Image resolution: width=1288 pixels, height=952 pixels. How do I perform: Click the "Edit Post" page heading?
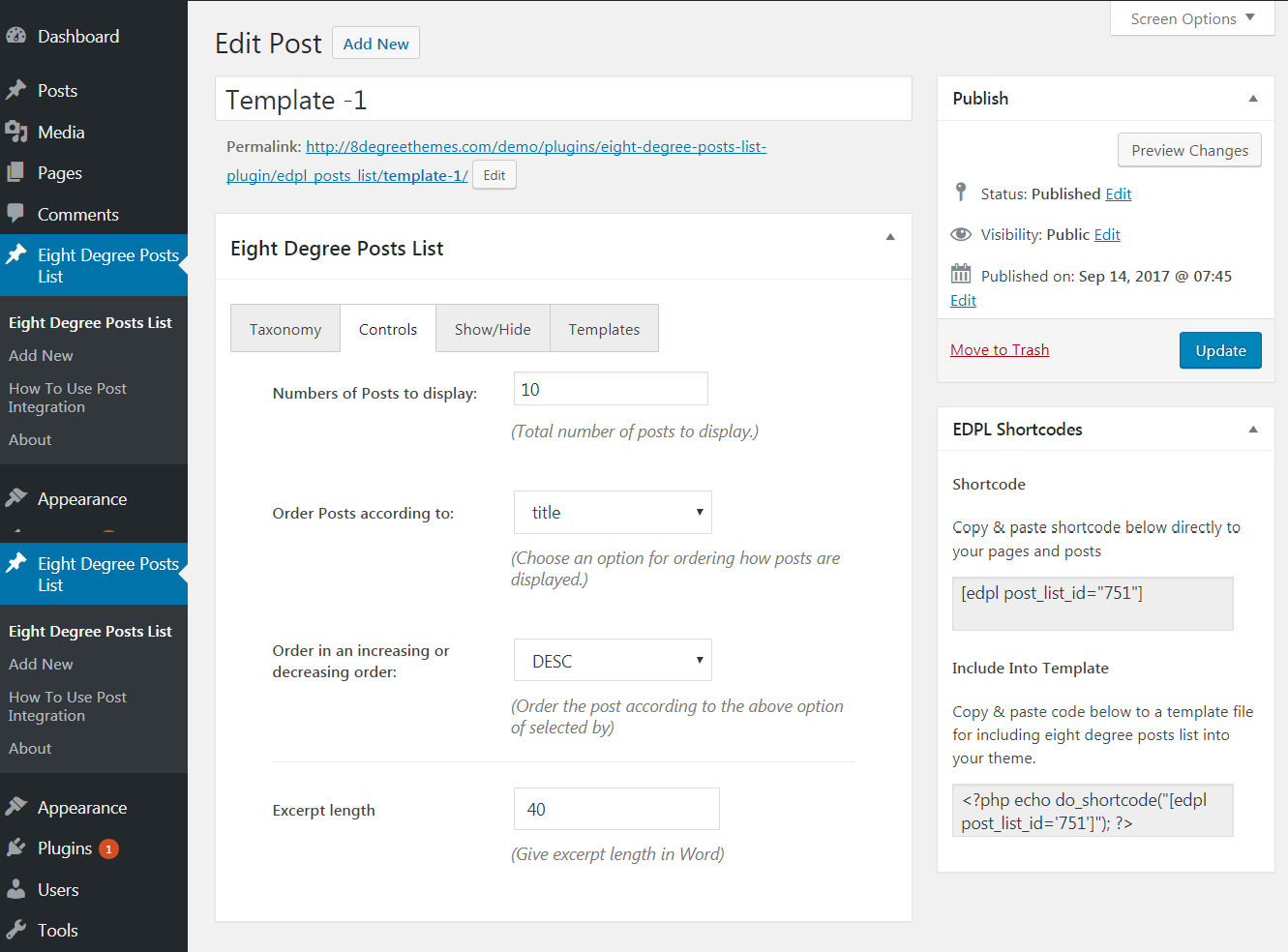coord(268,44)
